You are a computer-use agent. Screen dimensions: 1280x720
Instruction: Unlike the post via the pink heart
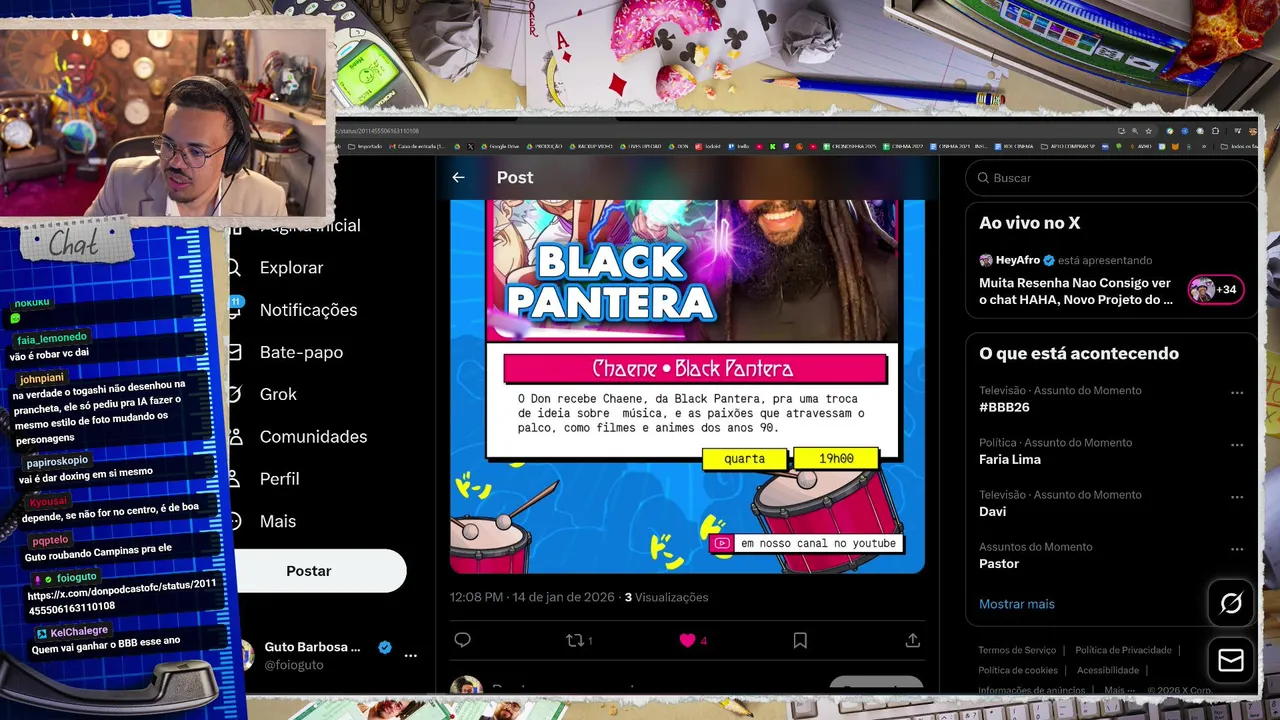[x=687, y=640]
